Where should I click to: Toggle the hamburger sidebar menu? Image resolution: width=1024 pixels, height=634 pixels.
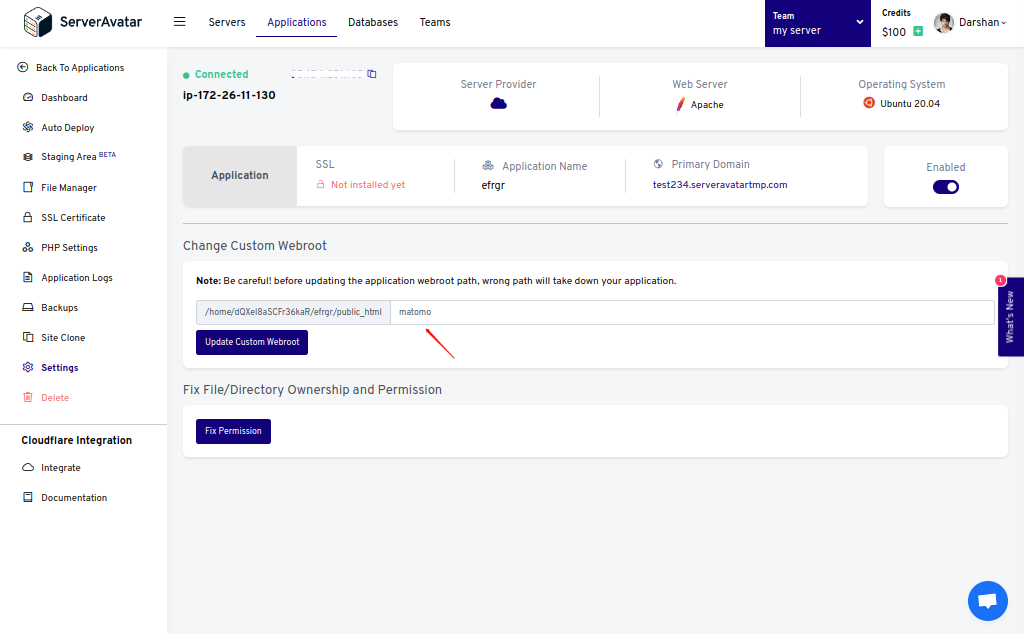(x=180, y=22)
